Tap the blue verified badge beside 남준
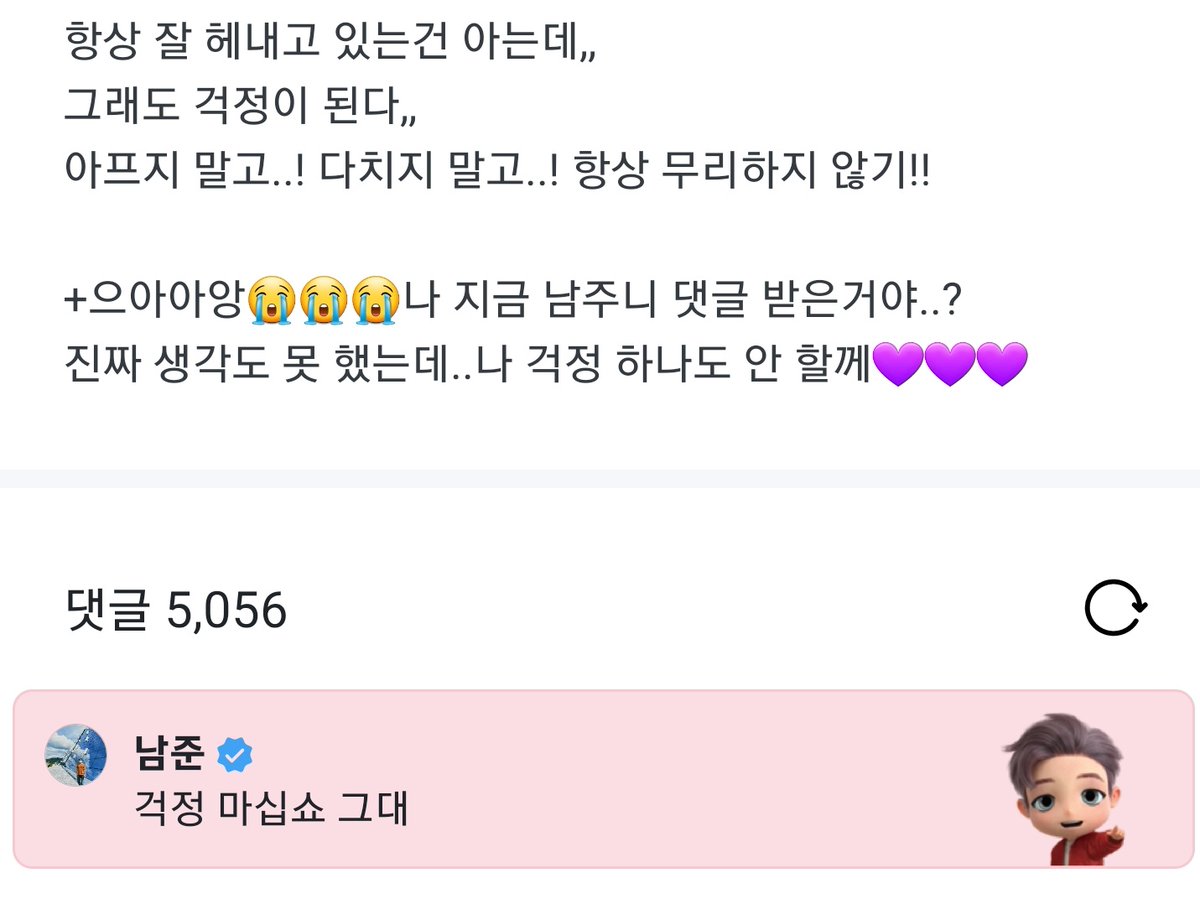The image size is (1200, 899). pos(235,756)
